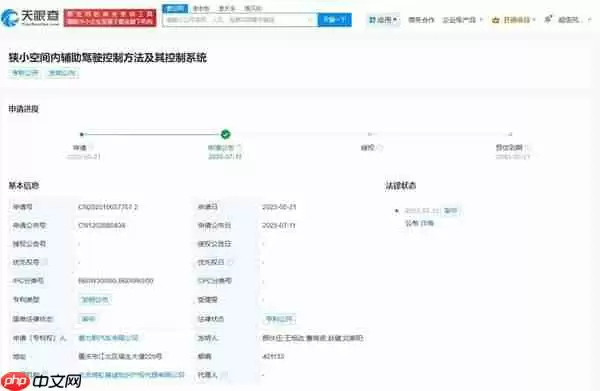Click the 申请进度 section heading

coord(24,109)
